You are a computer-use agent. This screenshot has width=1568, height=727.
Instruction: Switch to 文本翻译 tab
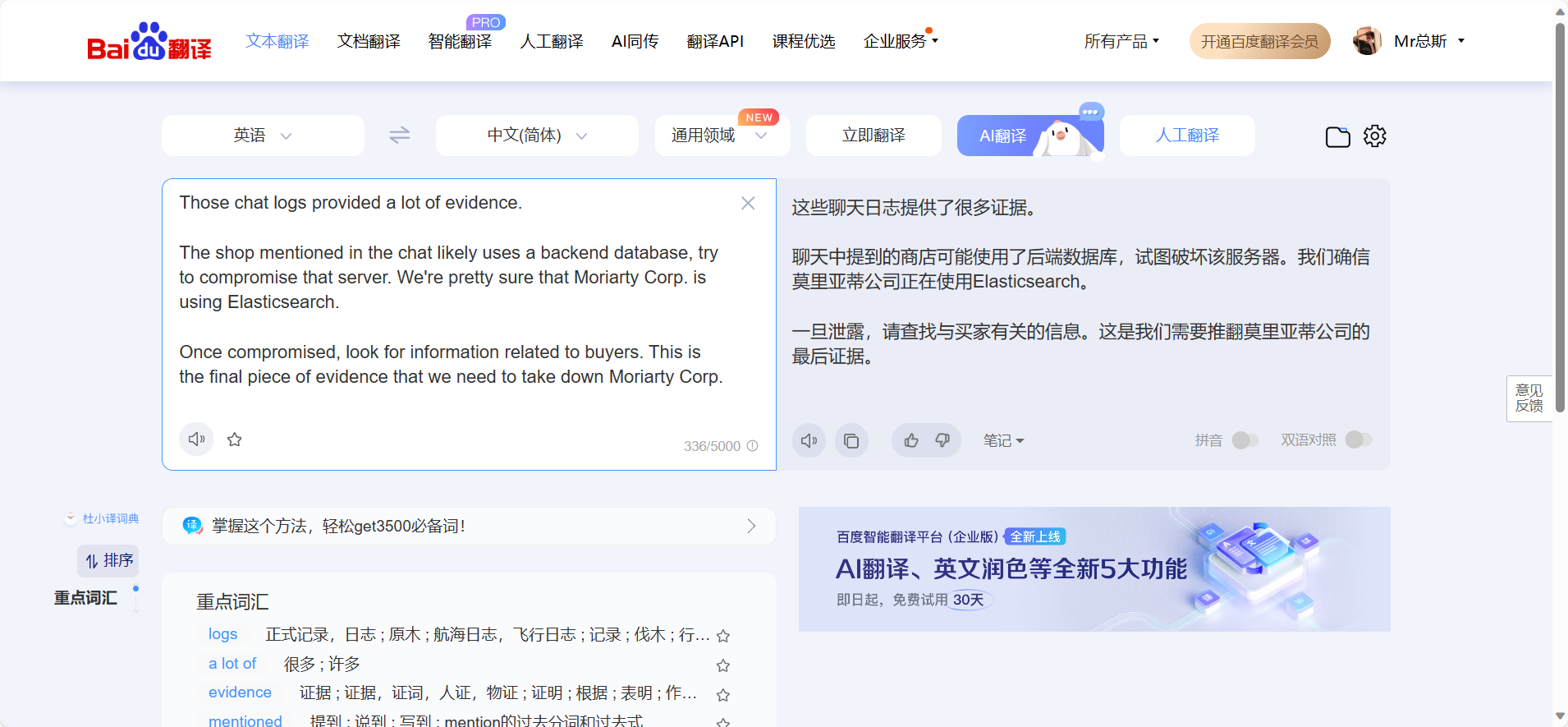pyautogui.click(x=277, y=41)
